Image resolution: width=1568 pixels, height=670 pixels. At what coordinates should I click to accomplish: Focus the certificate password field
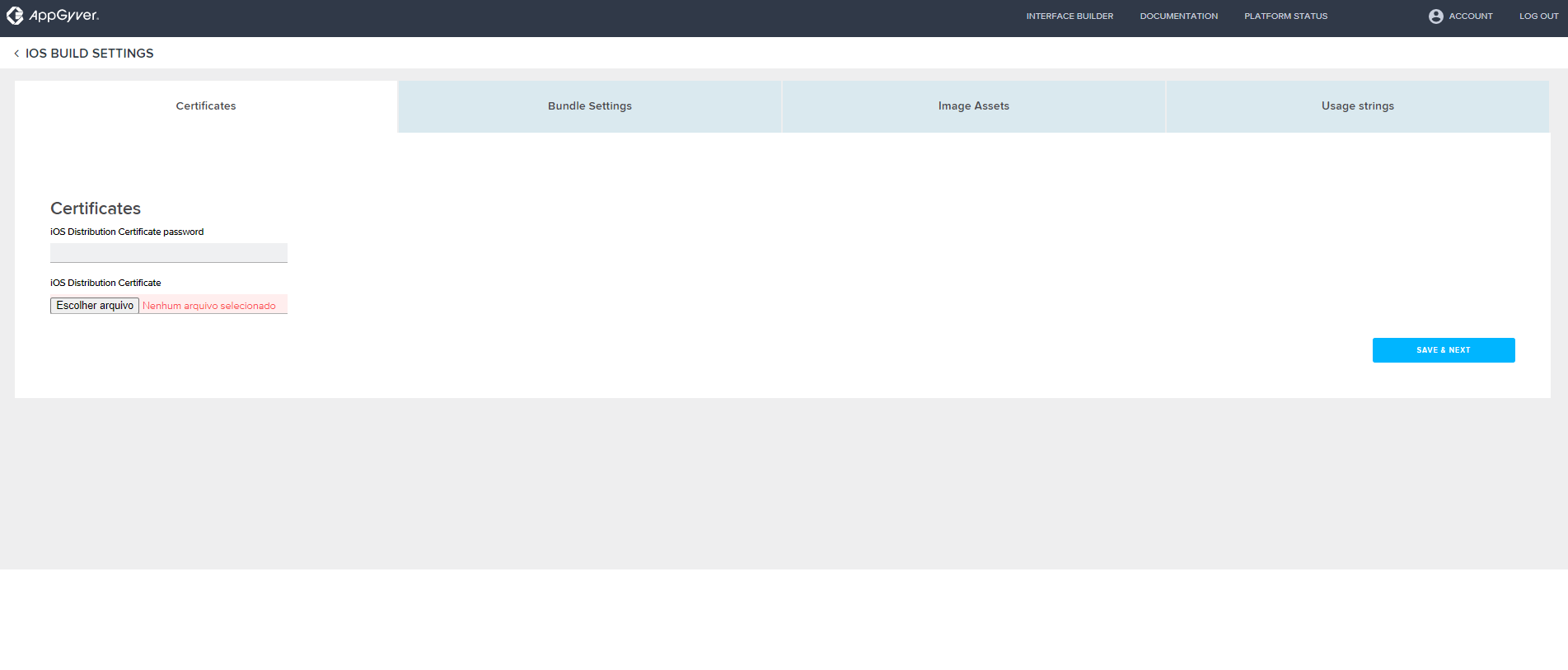tap(169, 253)
